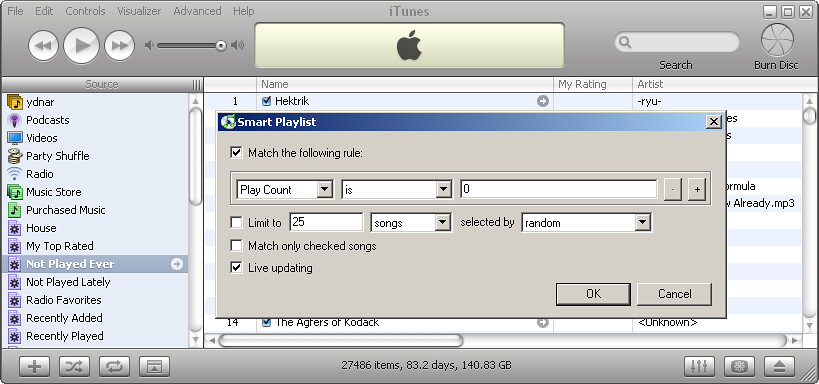This screenshot has height=384, width=819.
Task: Toggle repeat mode button
Action: pos(114,366)
